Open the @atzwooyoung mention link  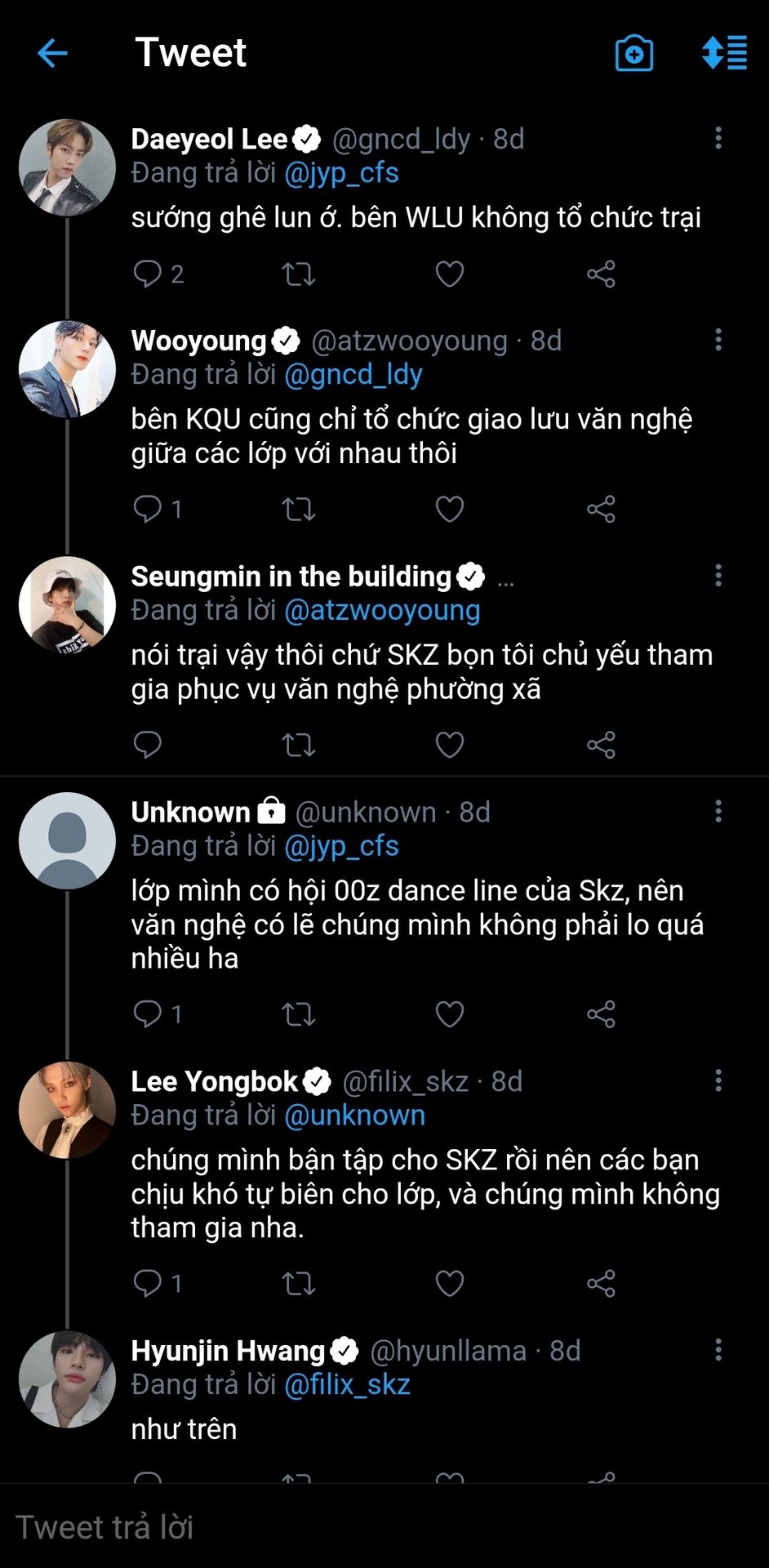pyautogui.click(x=382, y=611)
